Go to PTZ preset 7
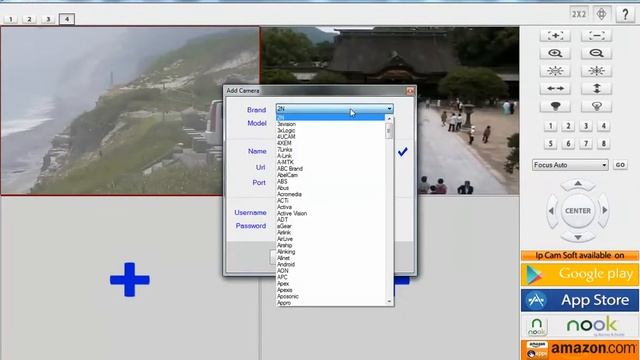The image size is (640, 360). (x=586, y=144)
